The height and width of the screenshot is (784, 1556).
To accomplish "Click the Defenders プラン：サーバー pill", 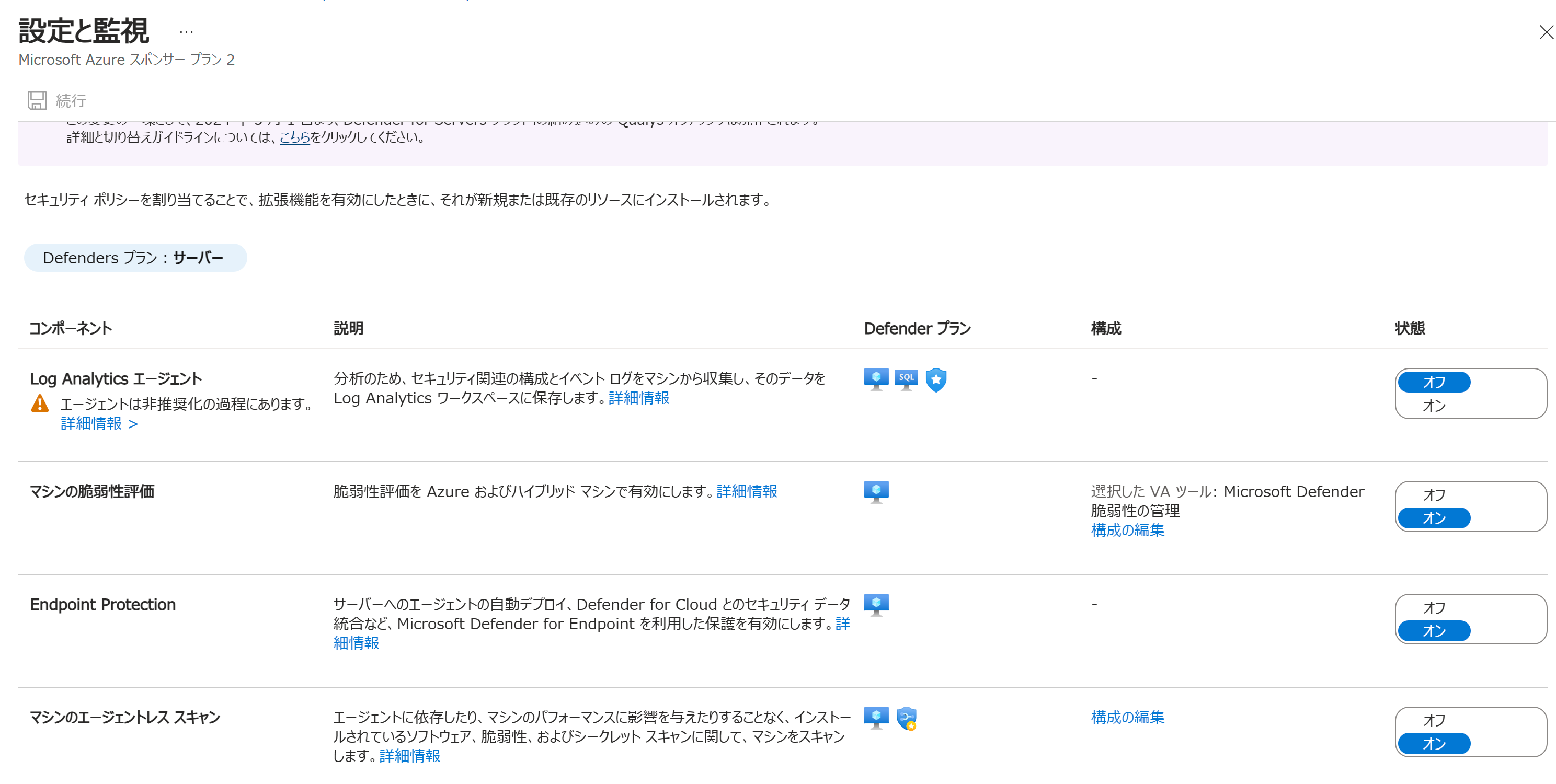I will pos(135,258).
